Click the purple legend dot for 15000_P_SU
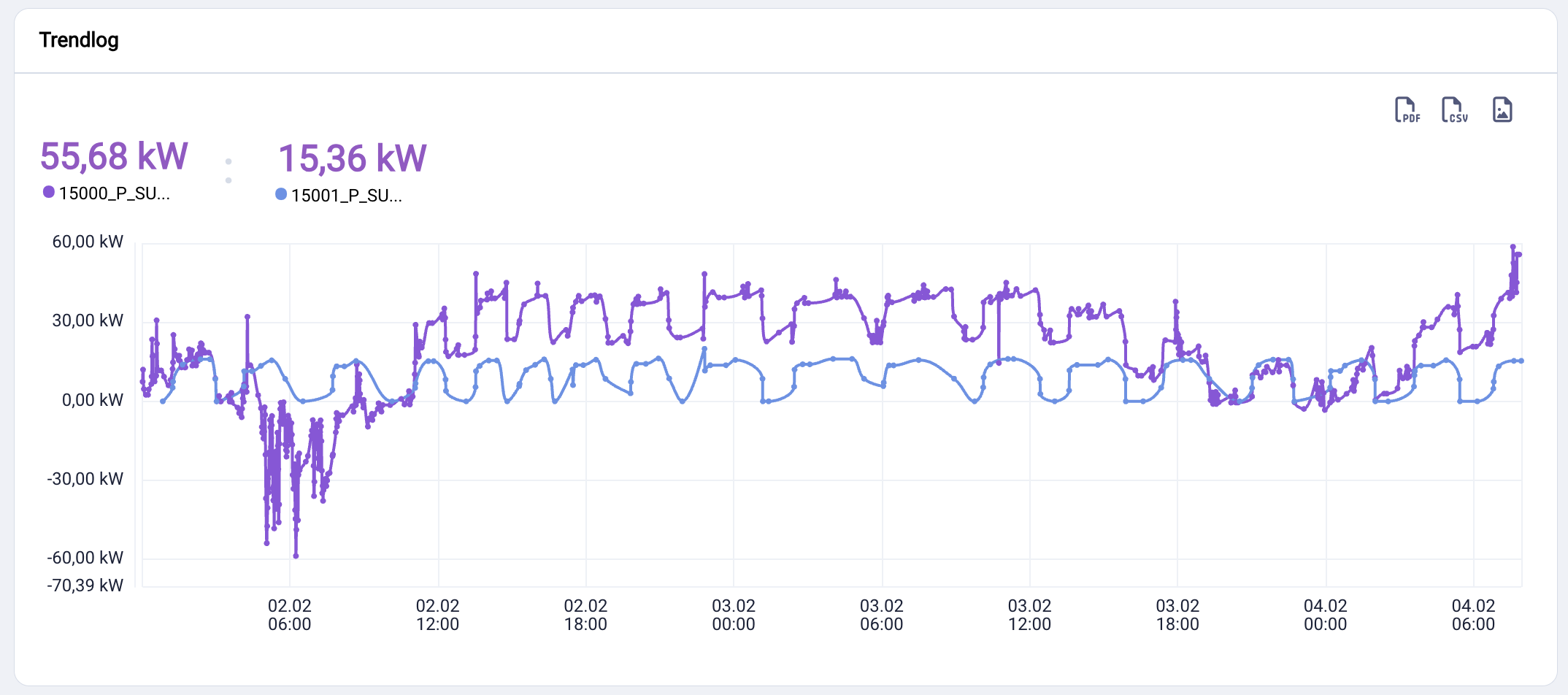Viewport: 1568px width, 695px height. tap(49, 192)
